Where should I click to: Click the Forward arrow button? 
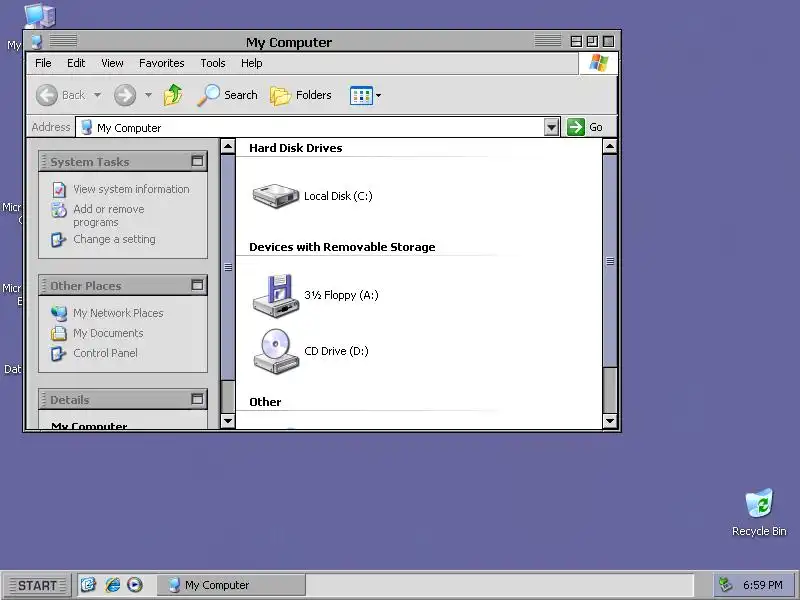pos(125,95)
